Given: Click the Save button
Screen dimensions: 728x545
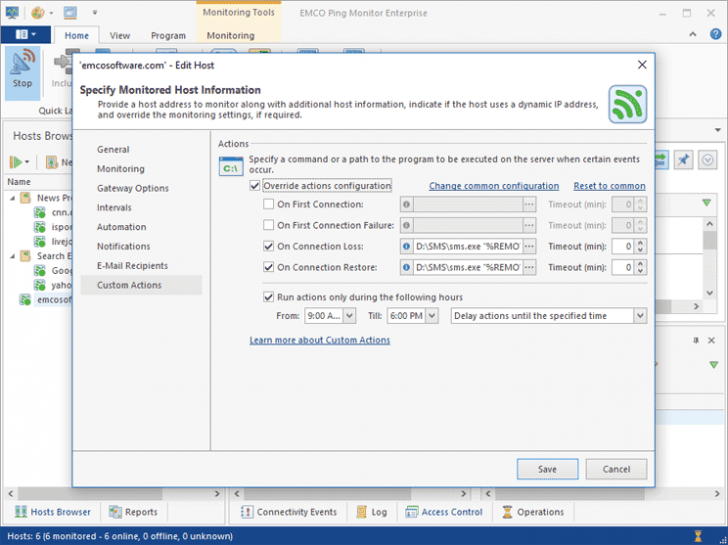Looking at the screenshot, I should point(547,469).
